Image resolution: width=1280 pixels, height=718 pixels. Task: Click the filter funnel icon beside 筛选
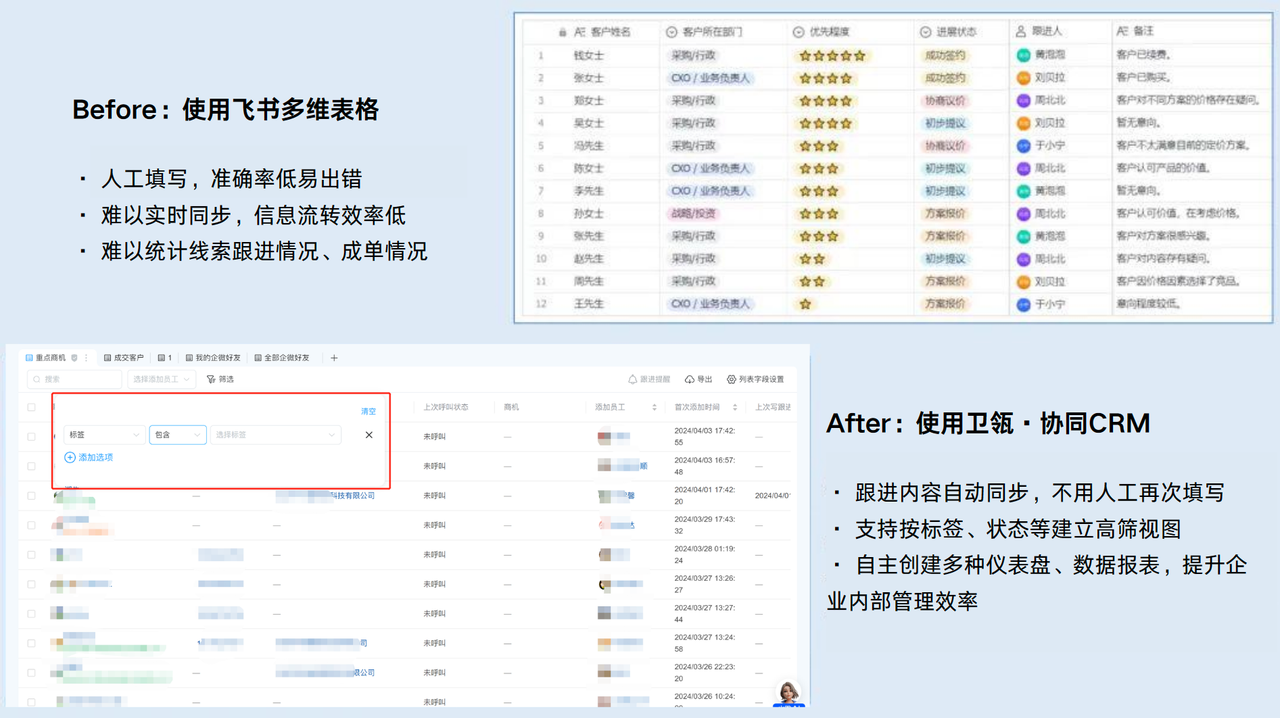211,380
